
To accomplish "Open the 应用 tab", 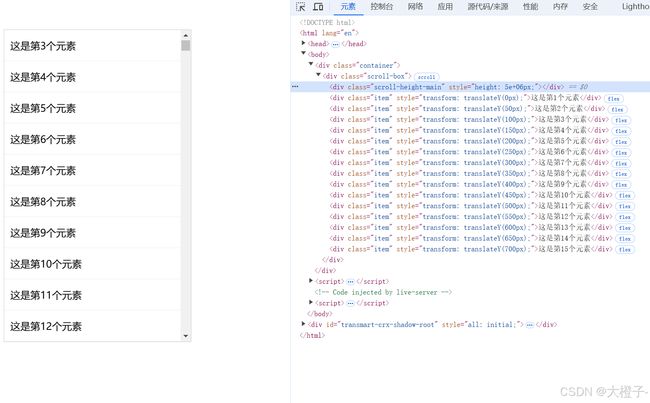I will click(x=445, y=7).
